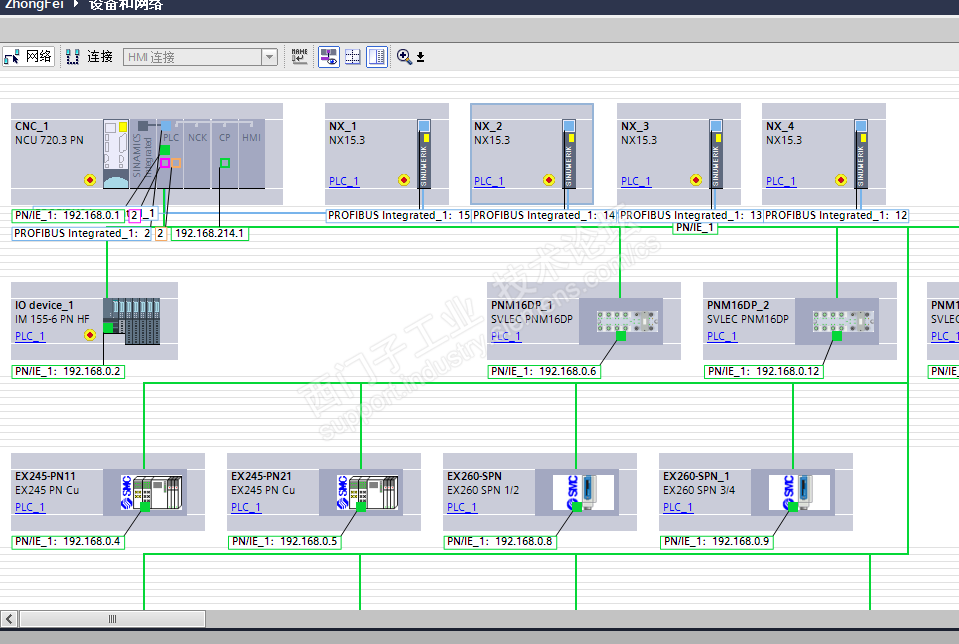Viewport: 959px width, 644px height.
Task: Open the PLC_1 link under NX_3
Action: point(635,181)
